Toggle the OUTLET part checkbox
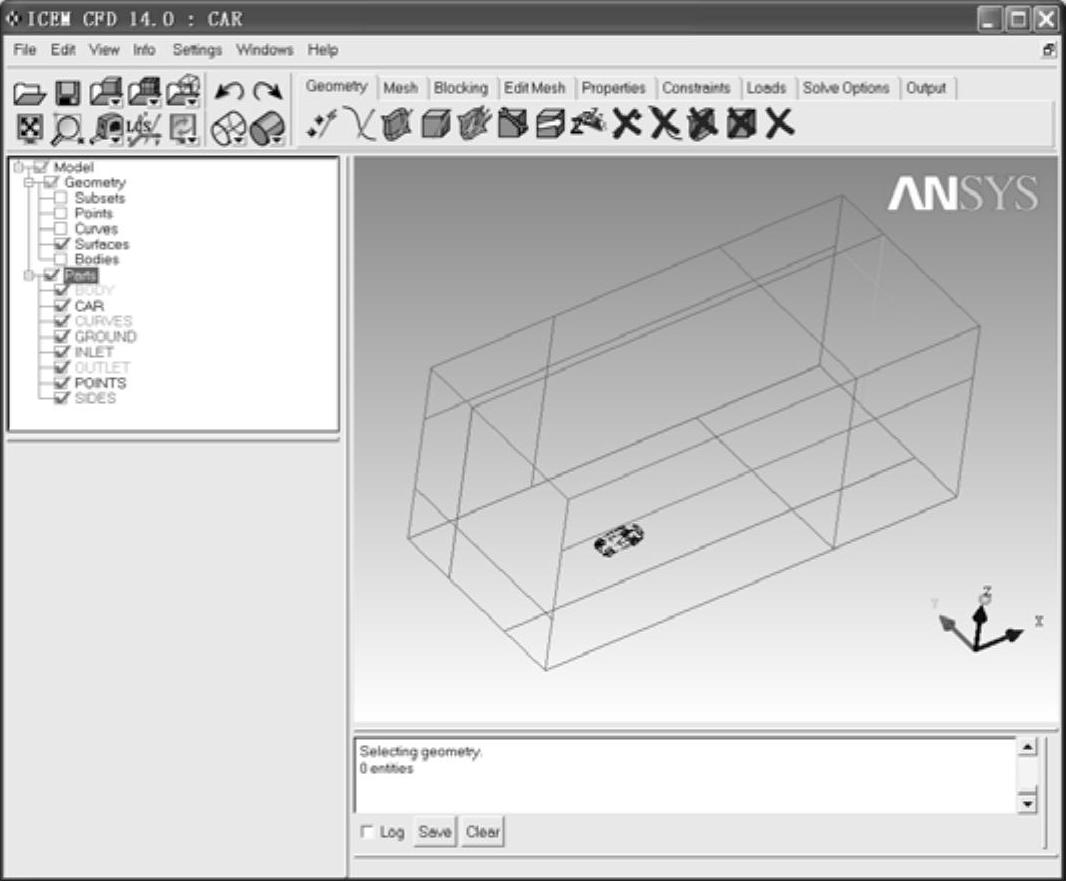The height and width of the screenshot is (881, 1066). [62, 368]
